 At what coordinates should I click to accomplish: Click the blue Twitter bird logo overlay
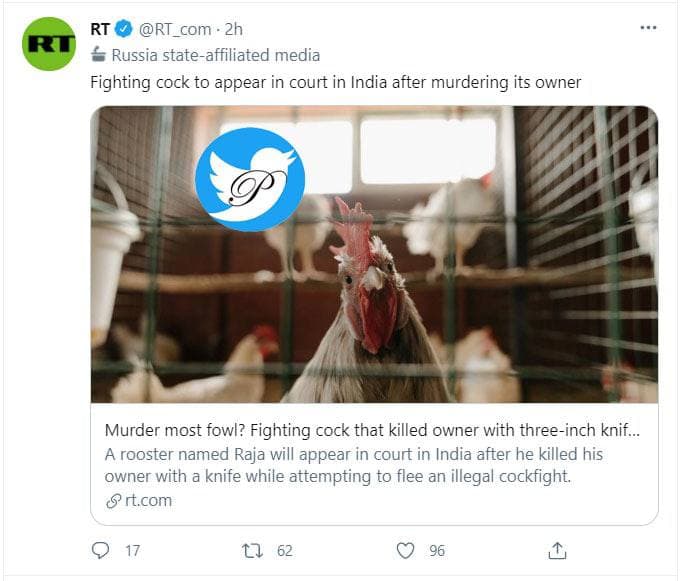point(249,179)
